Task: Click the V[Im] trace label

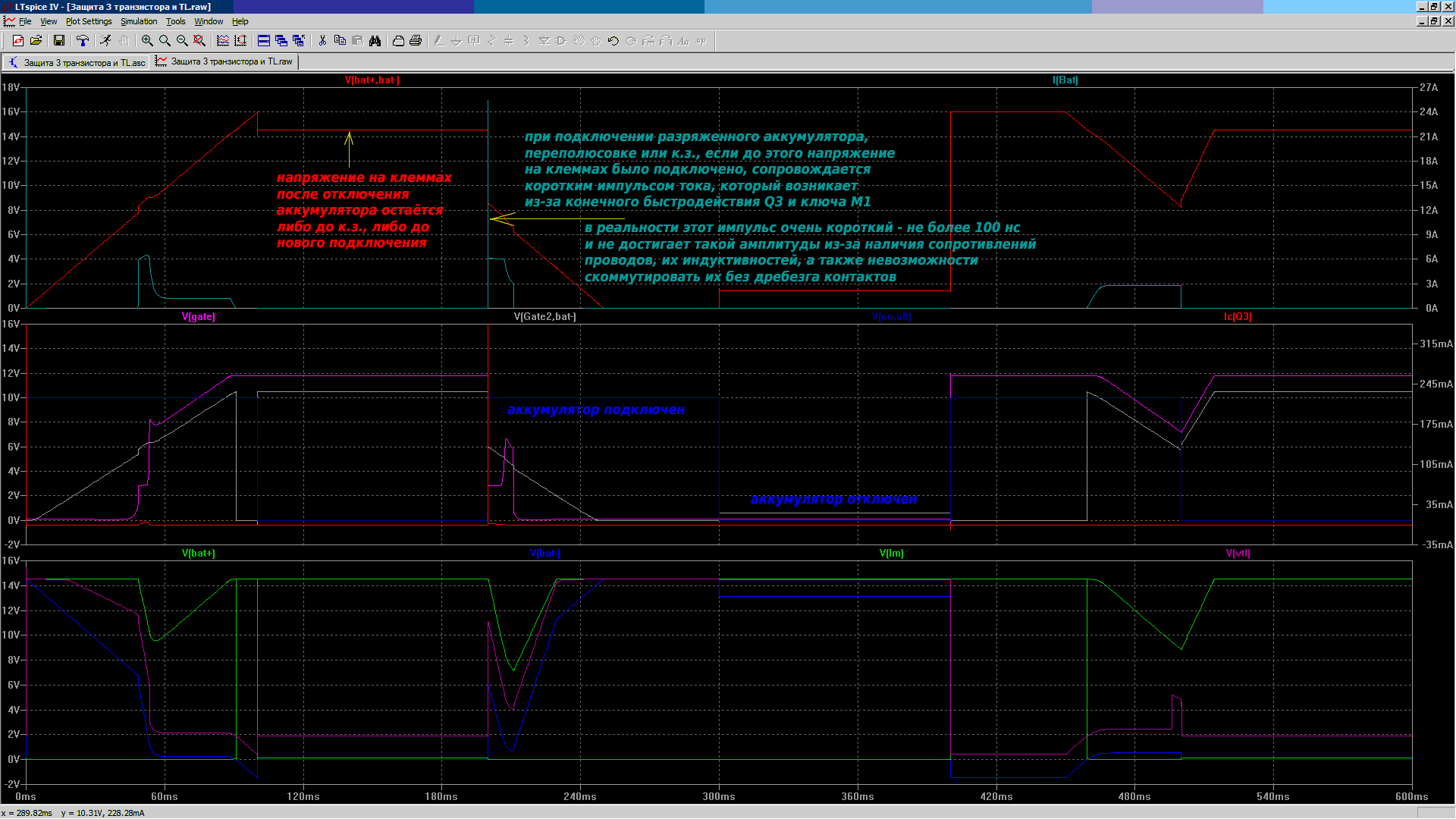Action: [x=891, y=553]
